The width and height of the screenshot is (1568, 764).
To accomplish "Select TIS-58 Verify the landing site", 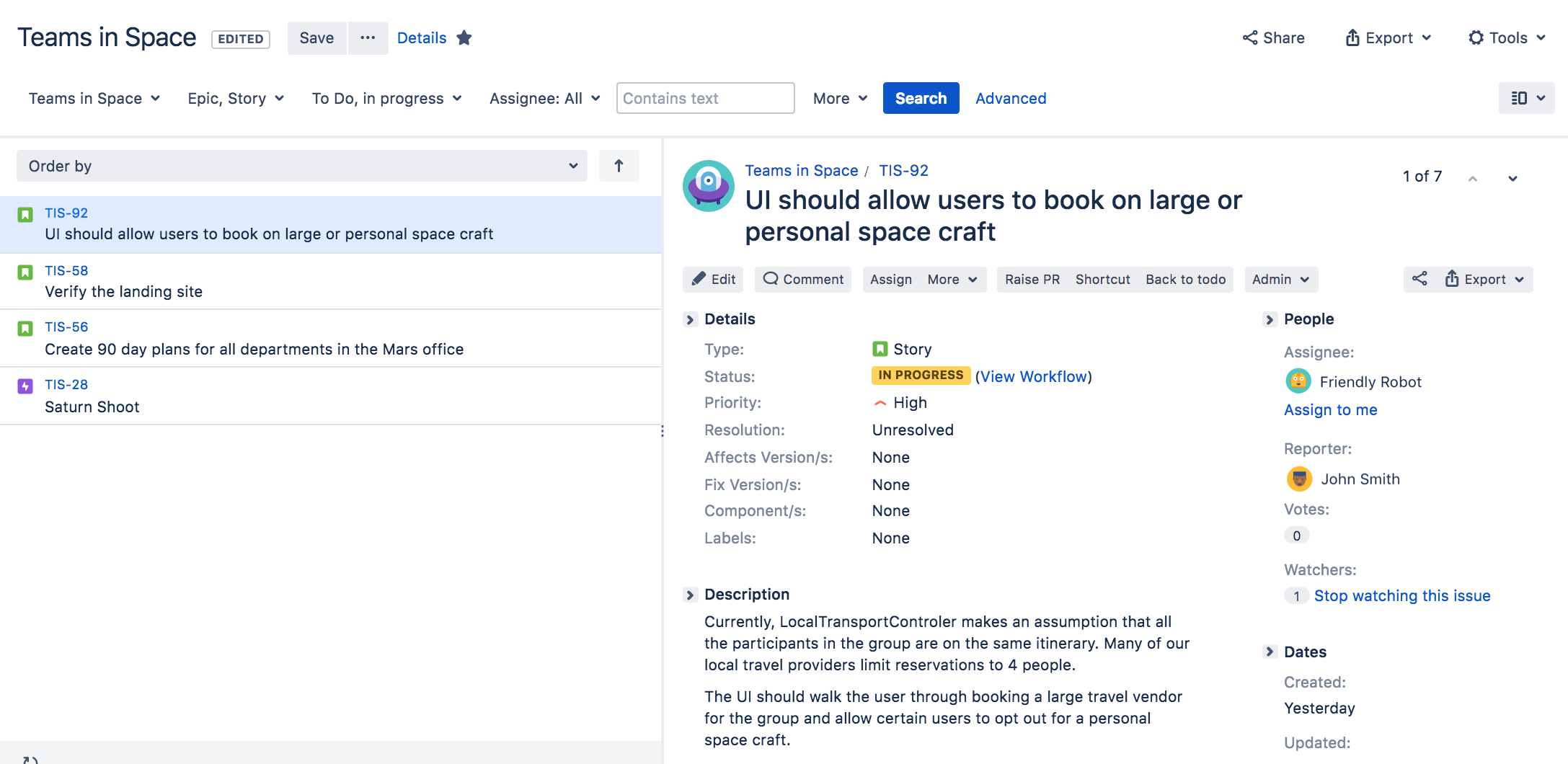I will tap(331, 281).
